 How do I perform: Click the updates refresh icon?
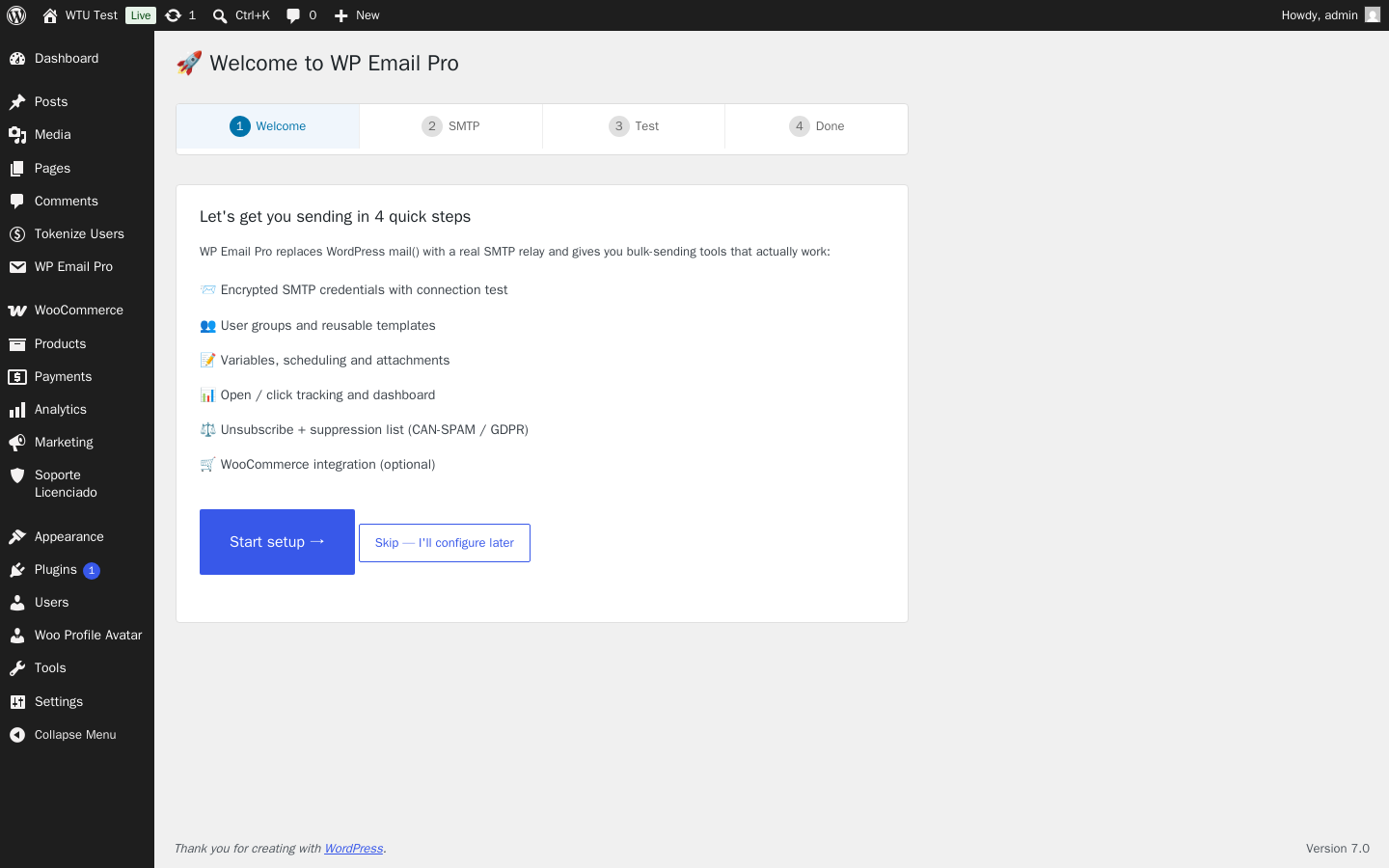(x=174, y=15)
